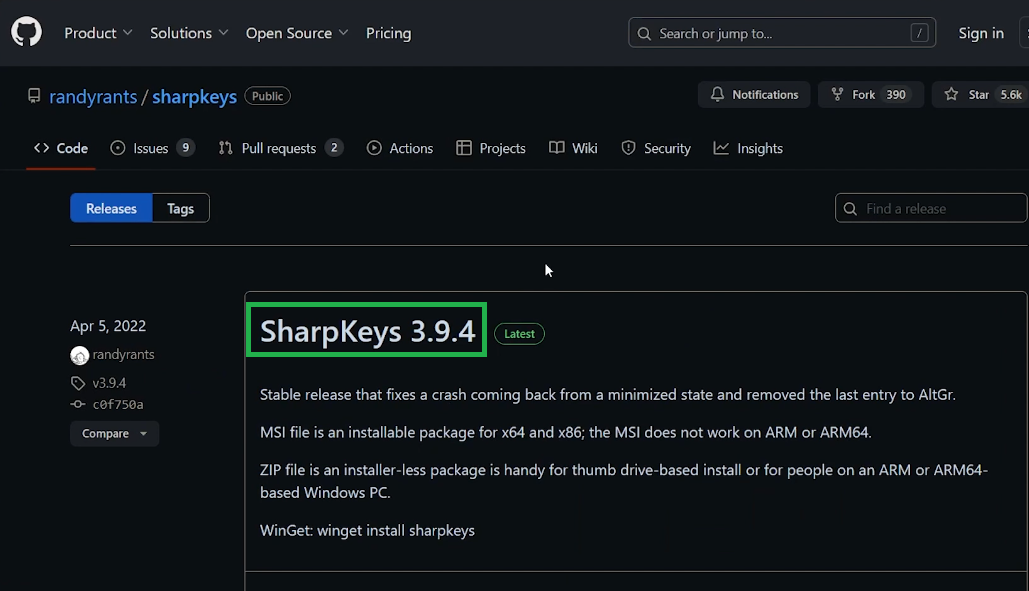Open the Projects tab

[x=491, y=148]
